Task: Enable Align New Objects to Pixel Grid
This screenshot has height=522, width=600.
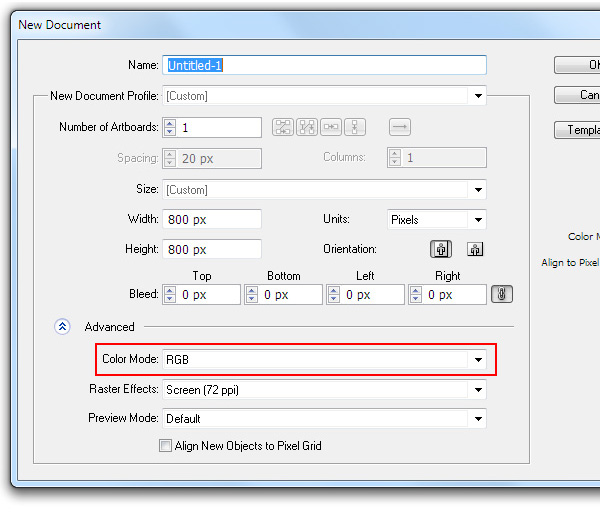Action: pos(166,446)
